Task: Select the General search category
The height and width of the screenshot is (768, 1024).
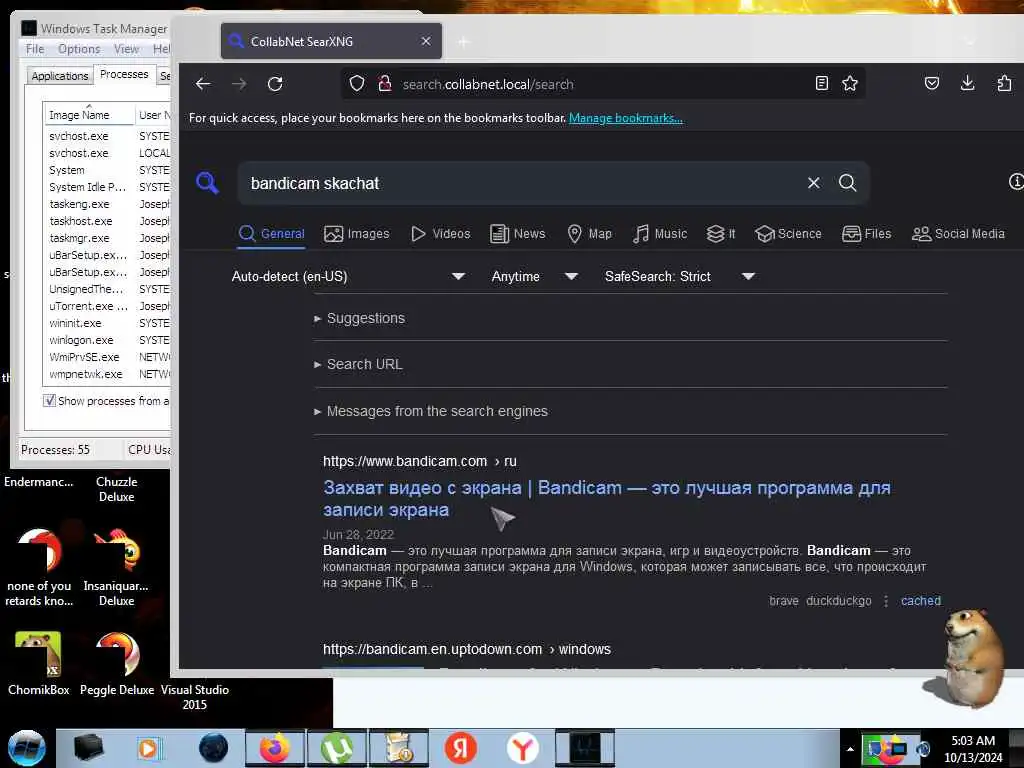Action: (x=272, y=234)
